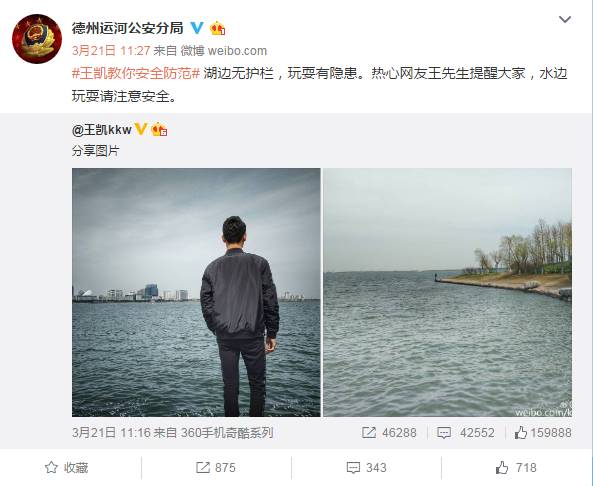This screenshot has width=593, height=486.
Task: Open 德州运河公安分局 account name link
Action: coord(127,28)
